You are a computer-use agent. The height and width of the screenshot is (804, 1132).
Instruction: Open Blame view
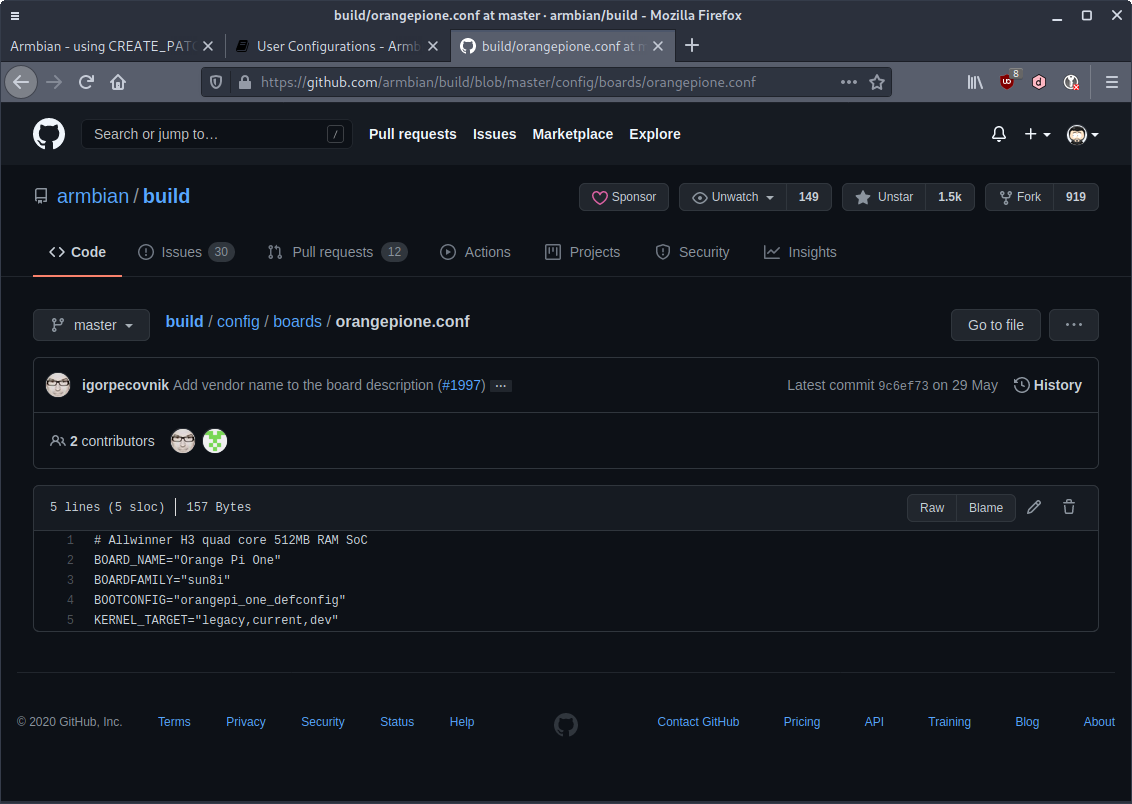pyautogui.click(x=985, y=507)
